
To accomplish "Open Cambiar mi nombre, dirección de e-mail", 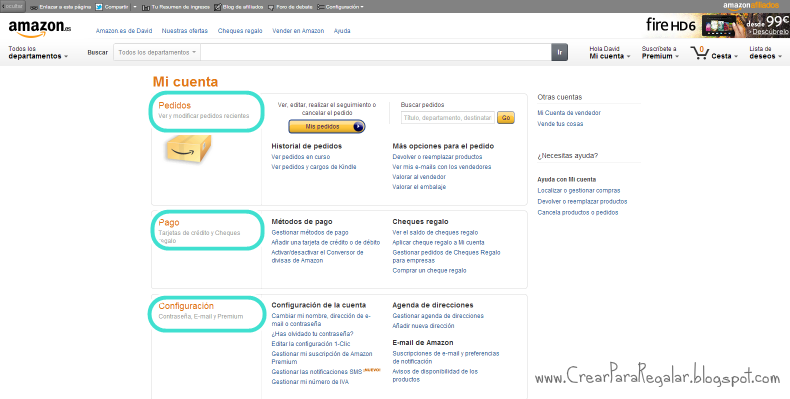I will pyautogui.click(x=321, y=319).
